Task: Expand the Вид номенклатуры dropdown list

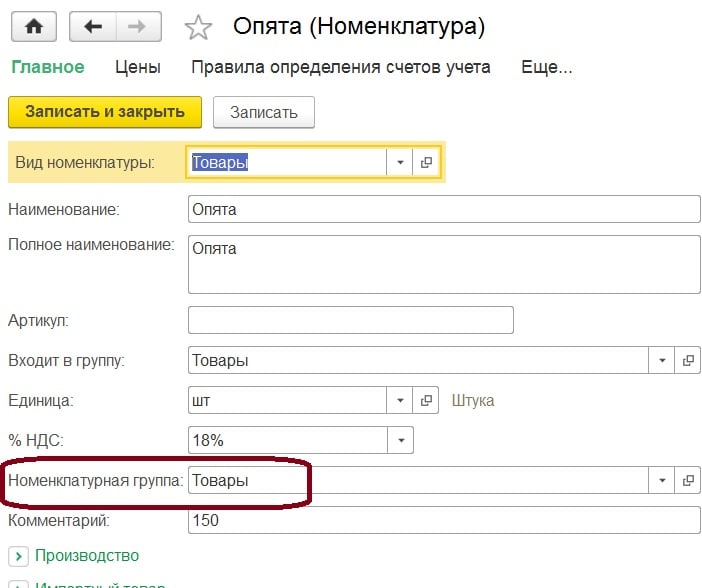Action: [400, 162]
